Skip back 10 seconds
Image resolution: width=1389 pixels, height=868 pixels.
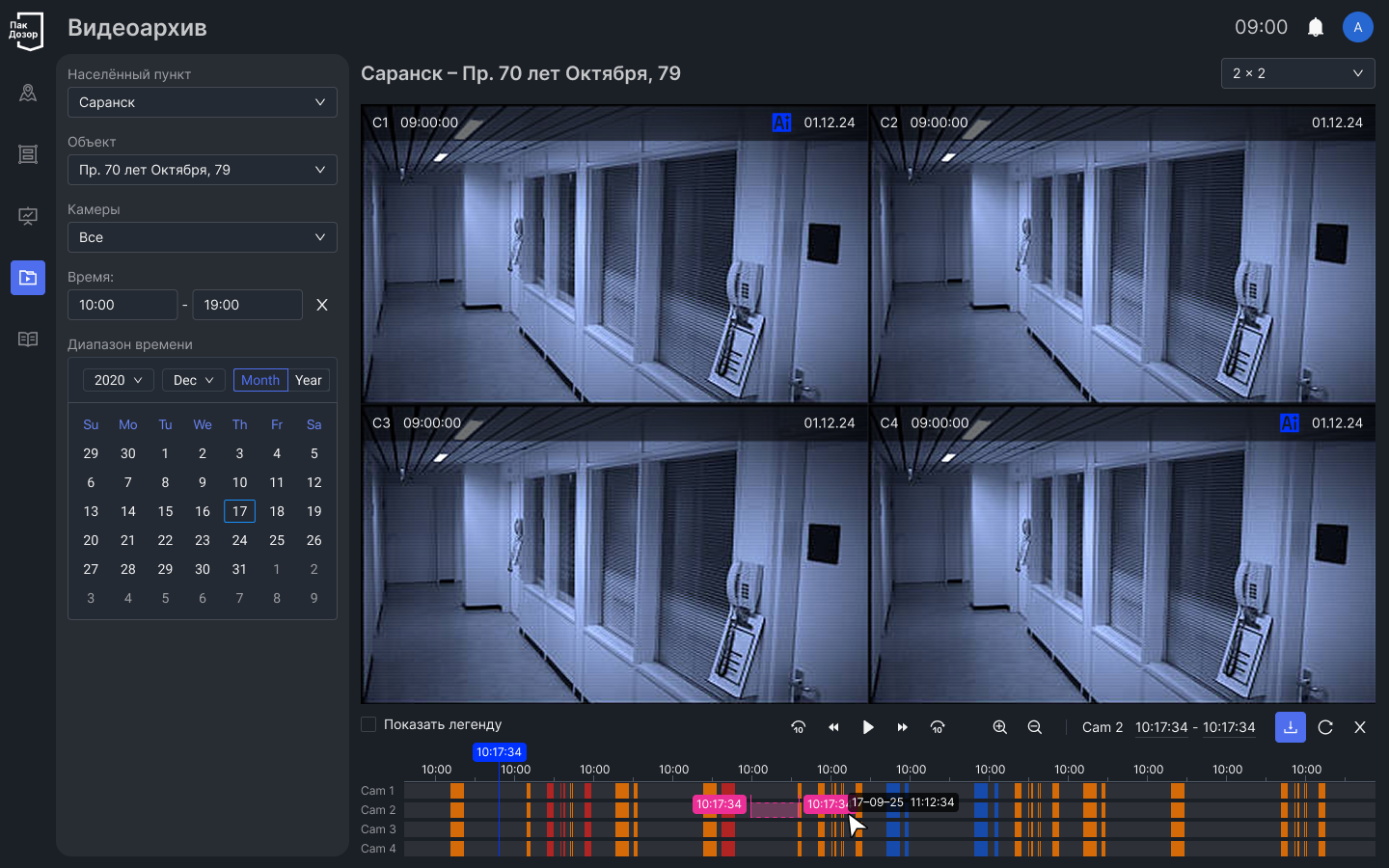click(x=798, y=727)
